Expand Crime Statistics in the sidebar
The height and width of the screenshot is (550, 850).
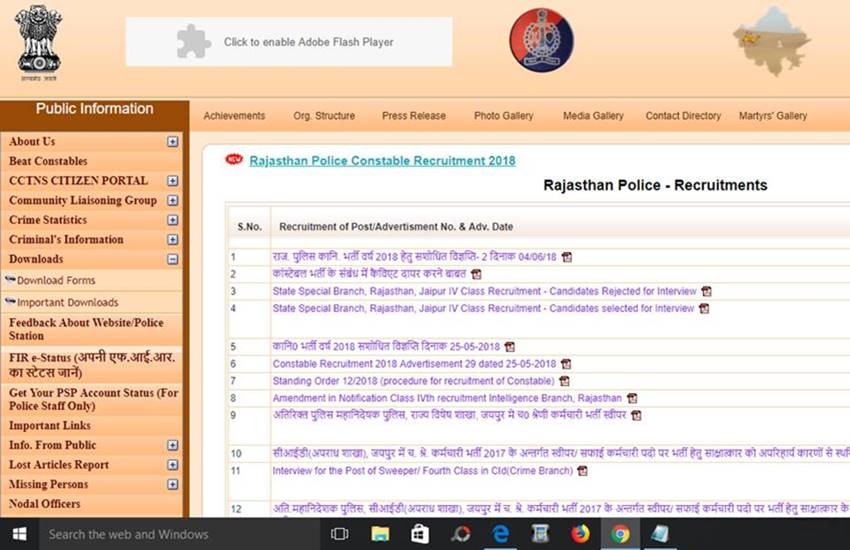pos(173,220)
